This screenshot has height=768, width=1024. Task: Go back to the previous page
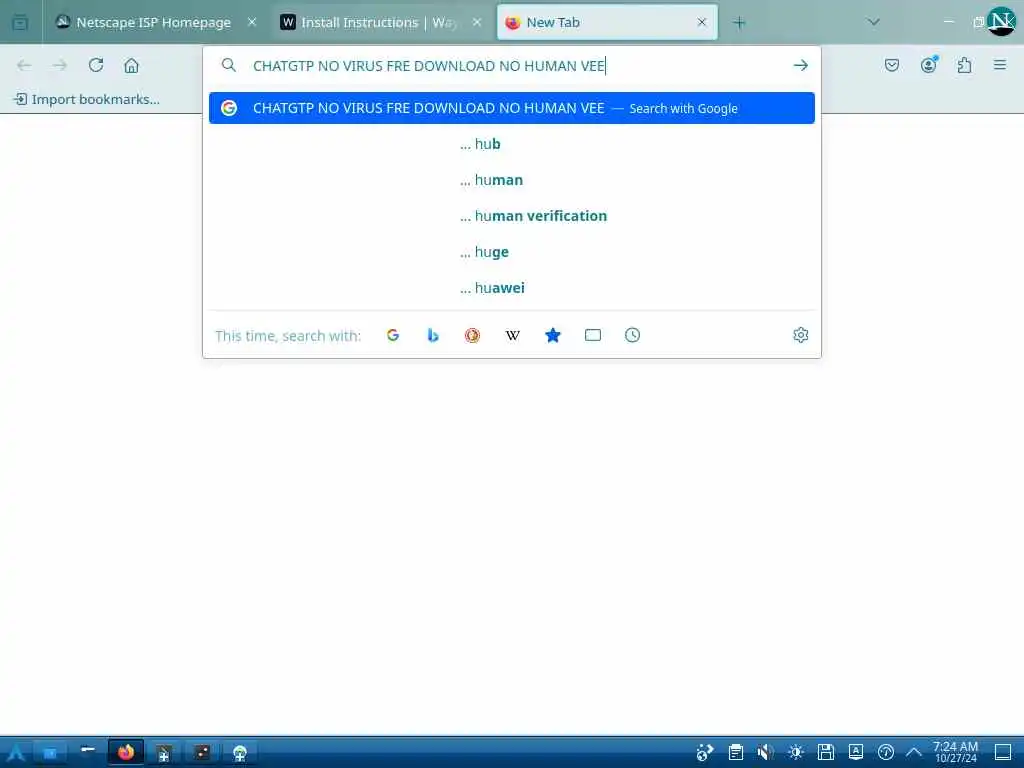point(24,65)
